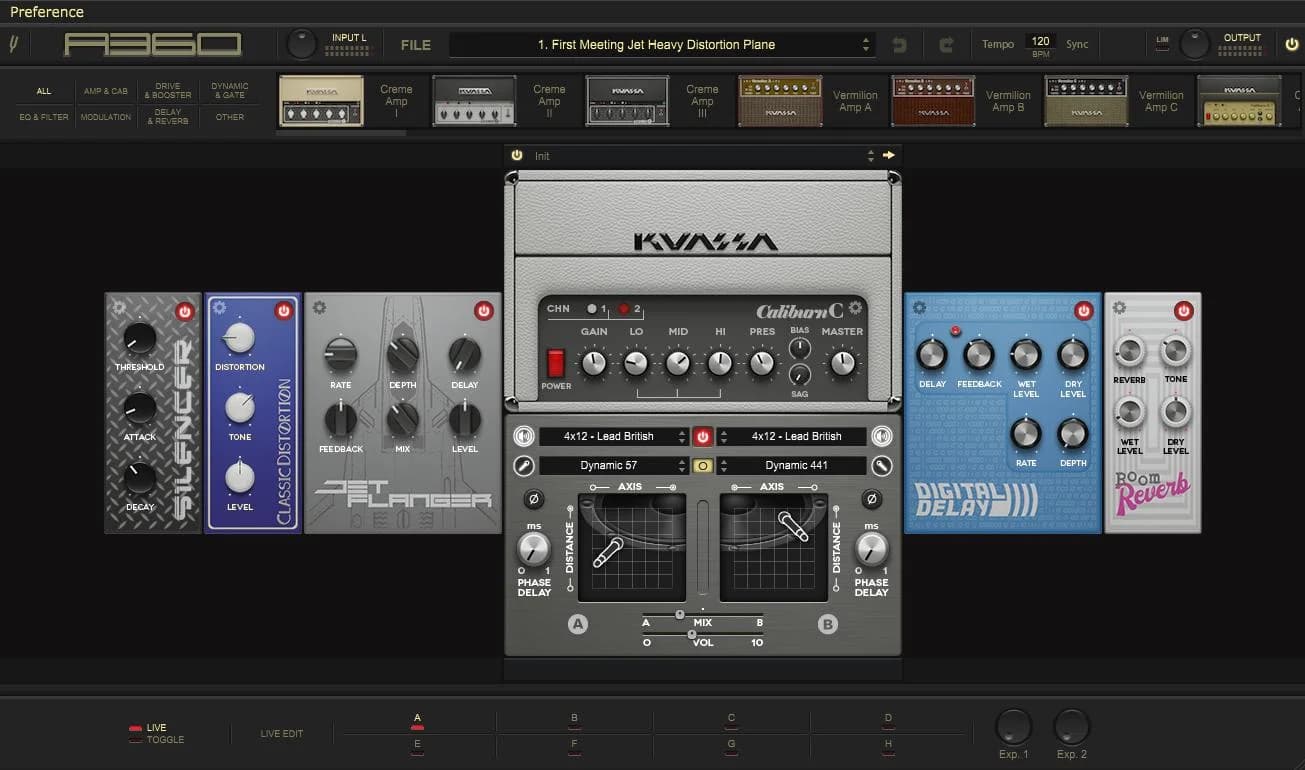Click the speaker icon left of cabinet A
The width and height of the screenshot is (1305, 770).
(522, 435)
